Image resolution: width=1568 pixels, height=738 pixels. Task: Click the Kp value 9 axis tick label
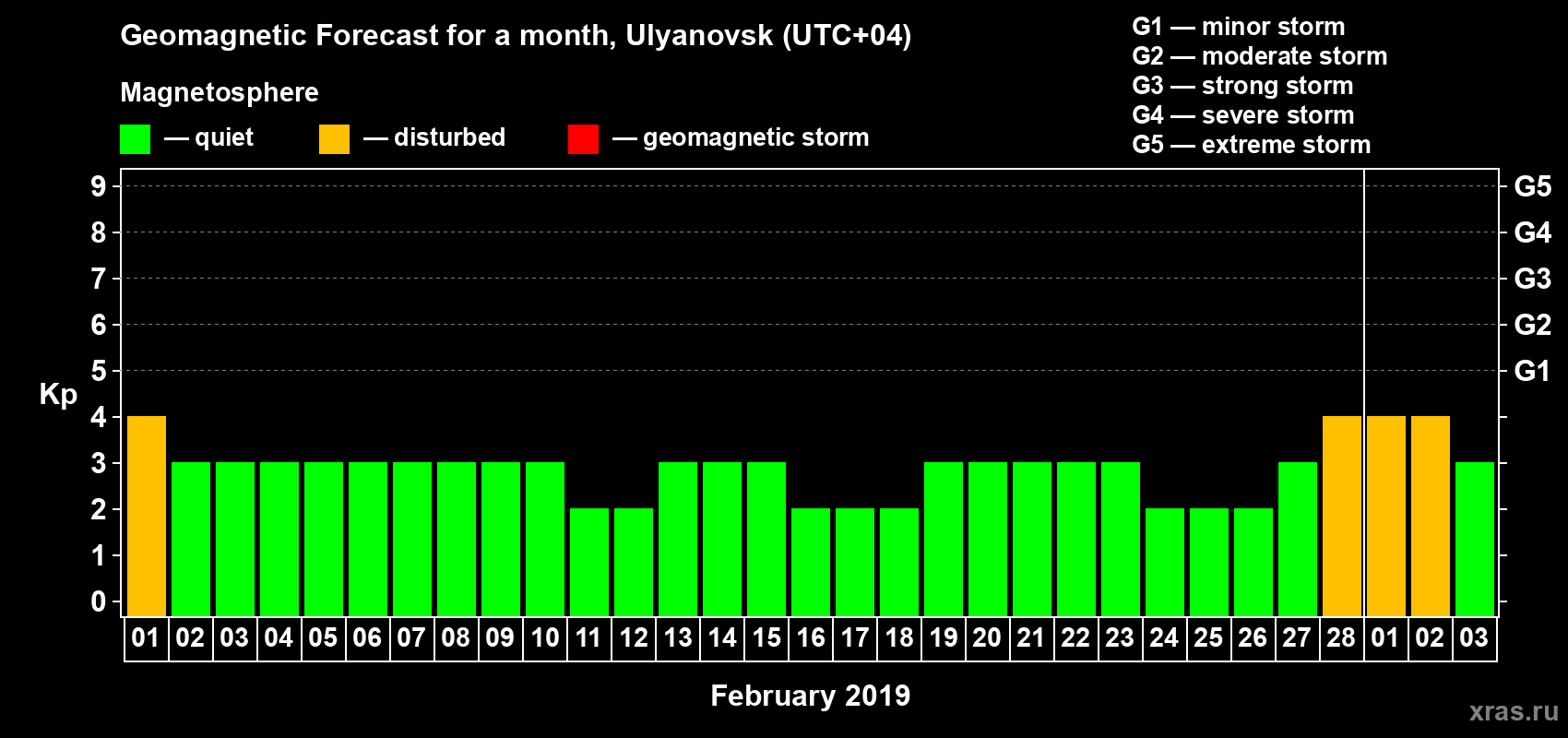(x=99, y=186)
